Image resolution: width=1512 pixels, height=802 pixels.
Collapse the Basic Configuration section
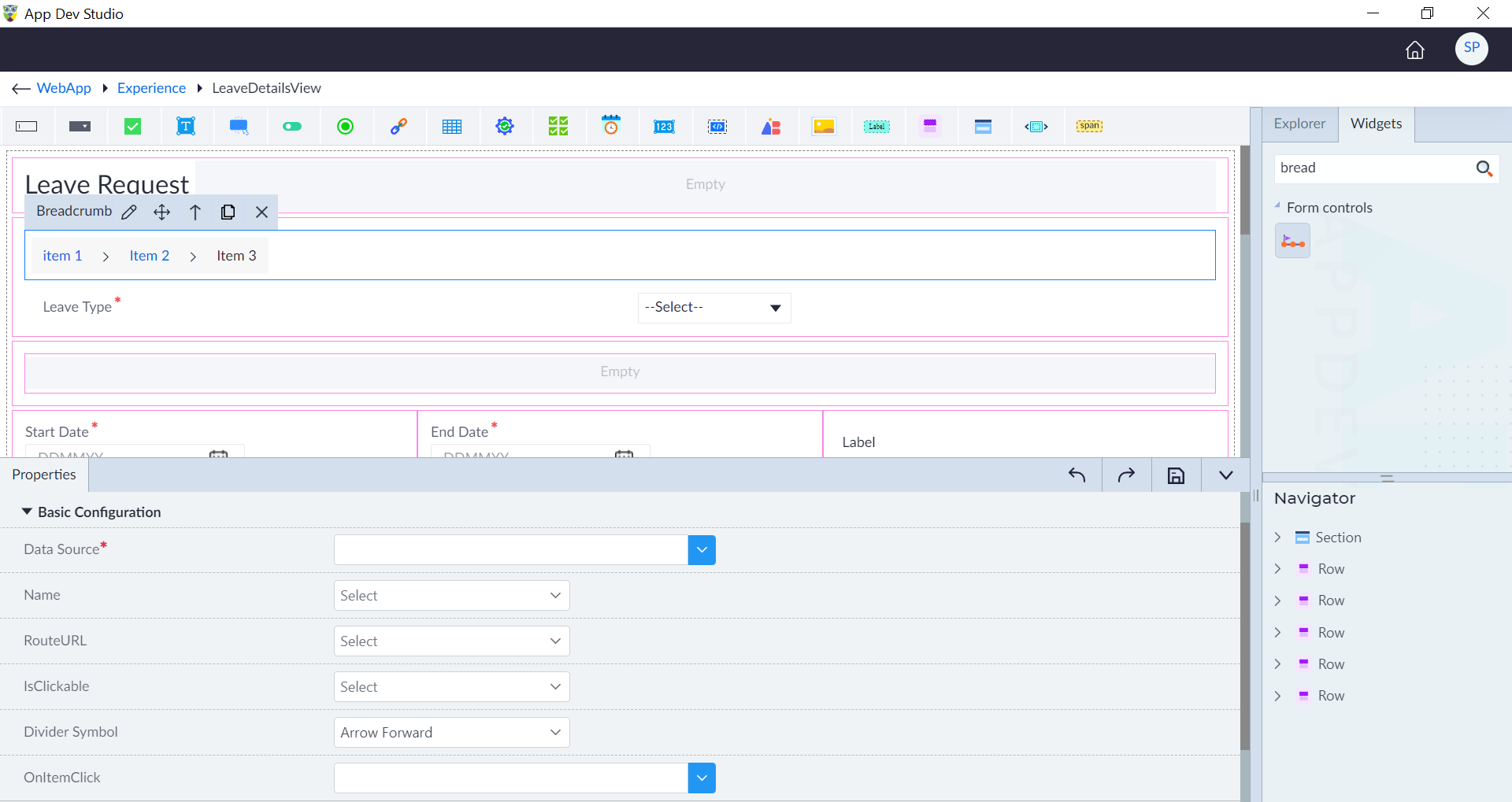[x=27, y=512]
